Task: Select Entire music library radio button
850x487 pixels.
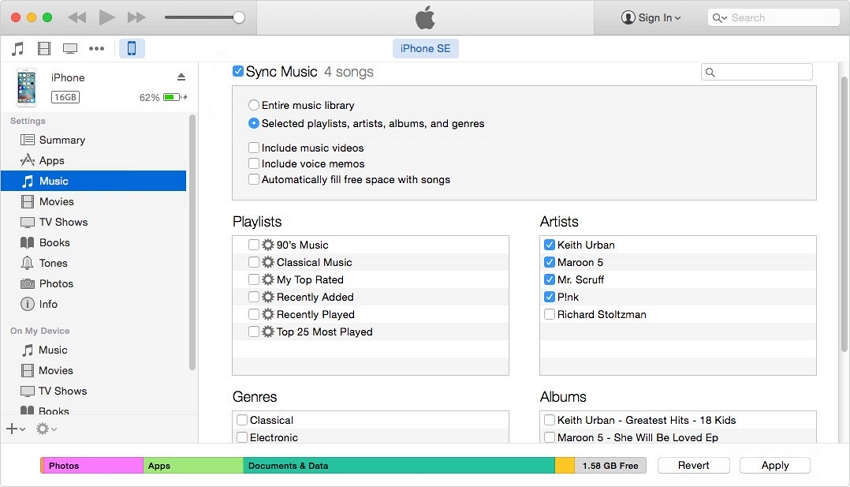Action: pos(254,105)
